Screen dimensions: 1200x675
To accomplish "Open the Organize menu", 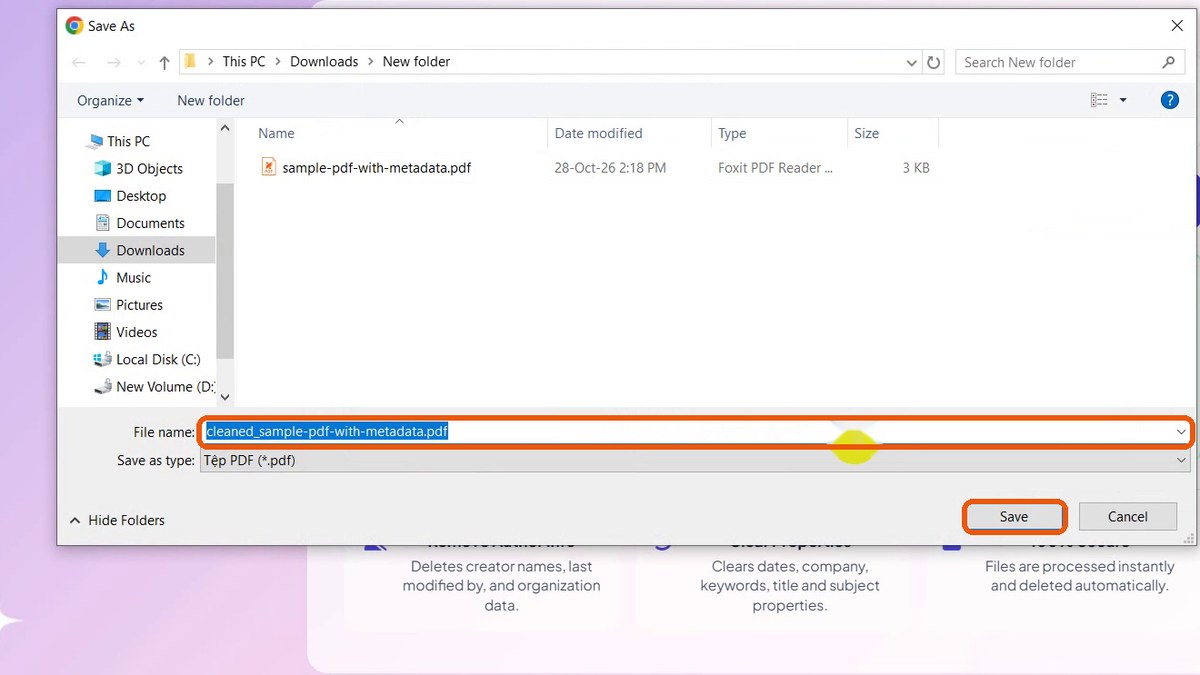I will [x=110, y=100].
